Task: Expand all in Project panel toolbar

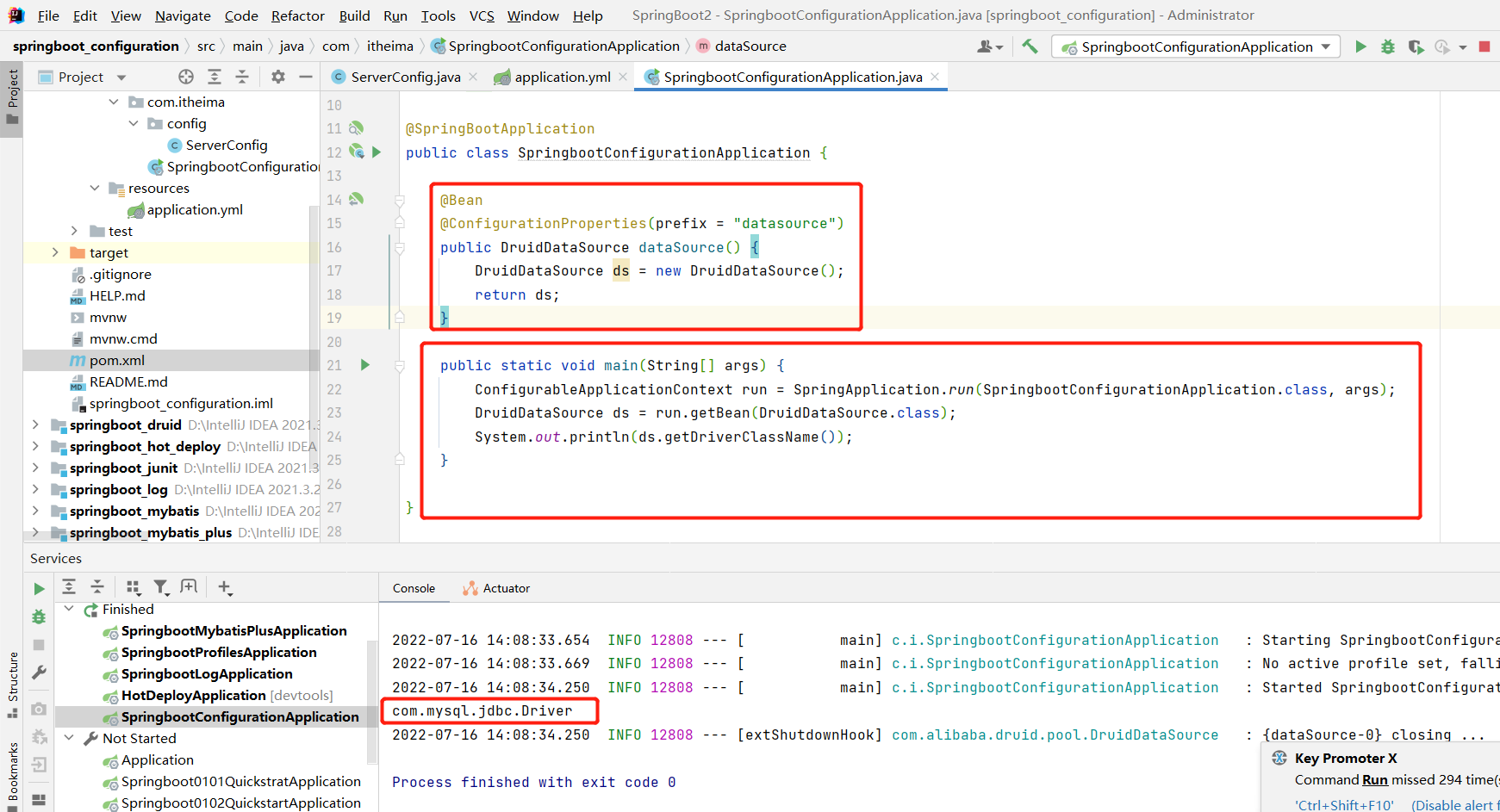Action: pos(215,77)
